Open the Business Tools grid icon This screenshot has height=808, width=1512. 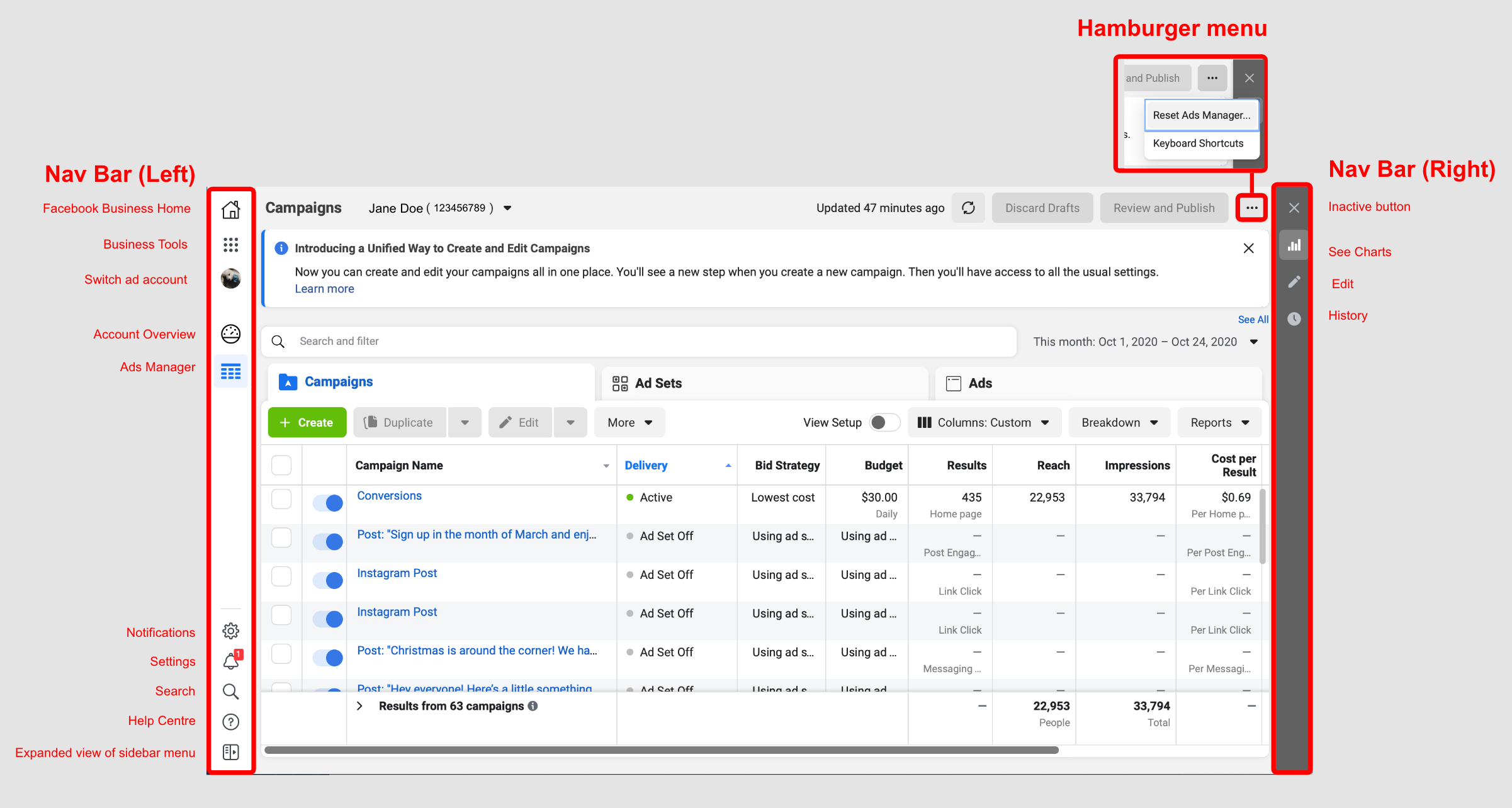coord(230,245)
